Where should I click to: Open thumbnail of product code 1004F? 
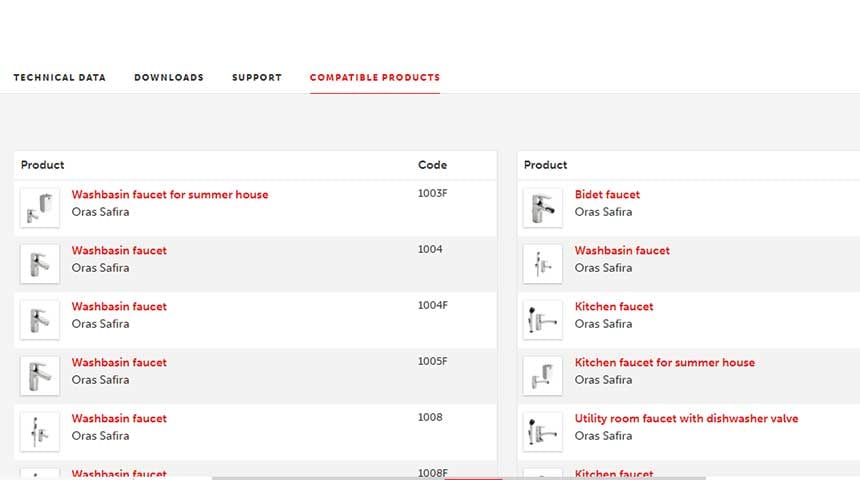coord(39,320)
